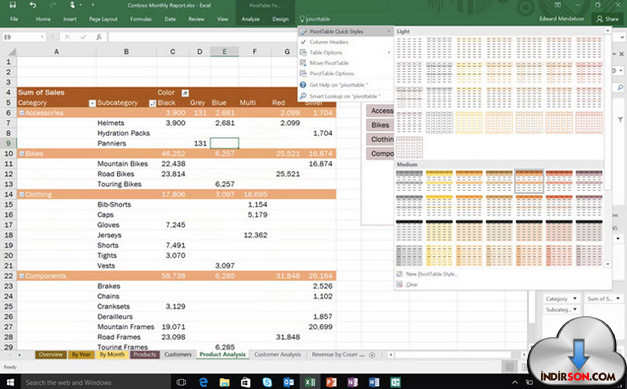The image size is (627, 389).
Task: Click the Move PivotTable icon
Action: click(x=303, y=63)
